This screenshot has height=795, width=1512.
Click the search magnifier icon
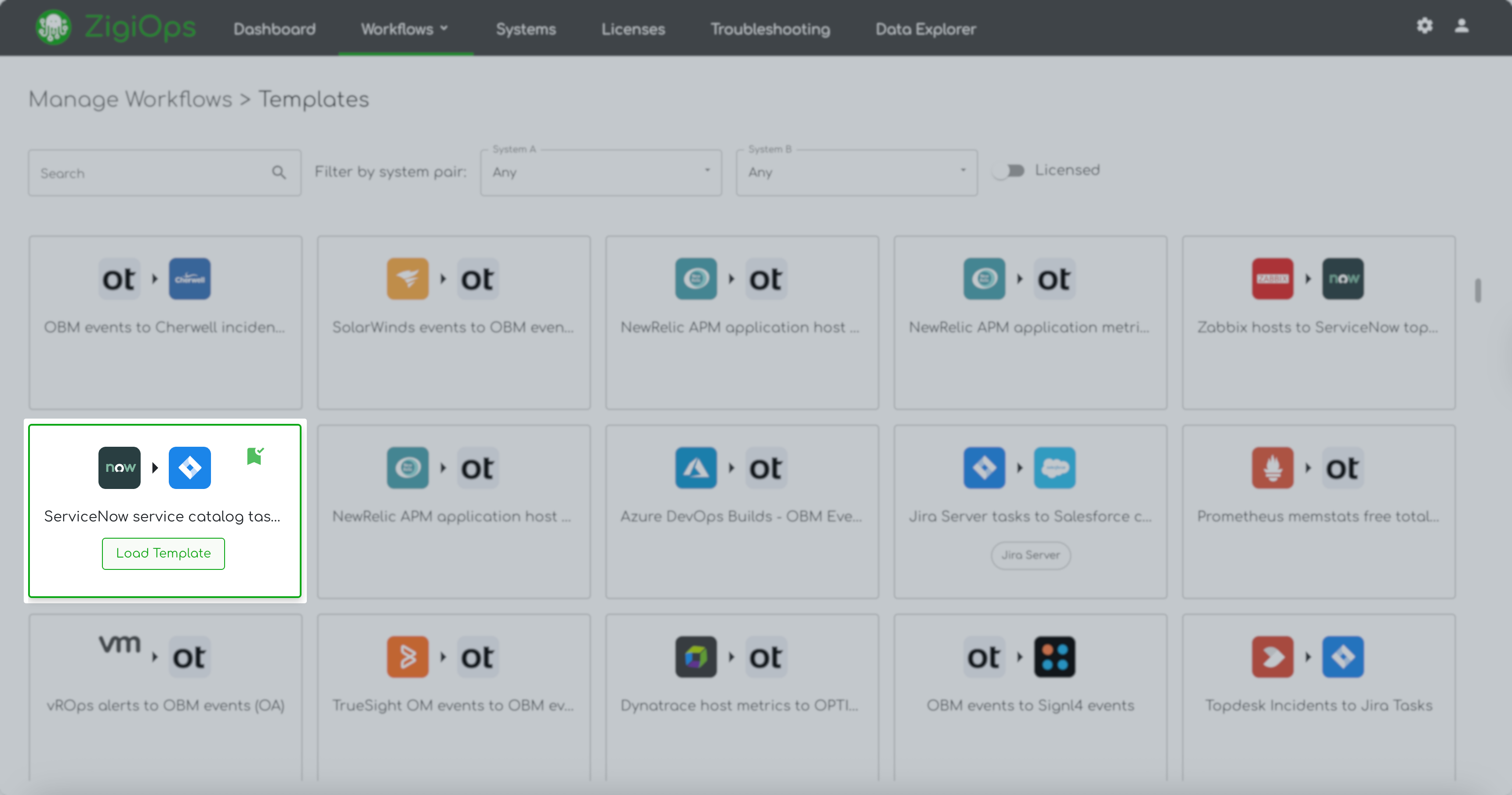[x=279, y=173]
